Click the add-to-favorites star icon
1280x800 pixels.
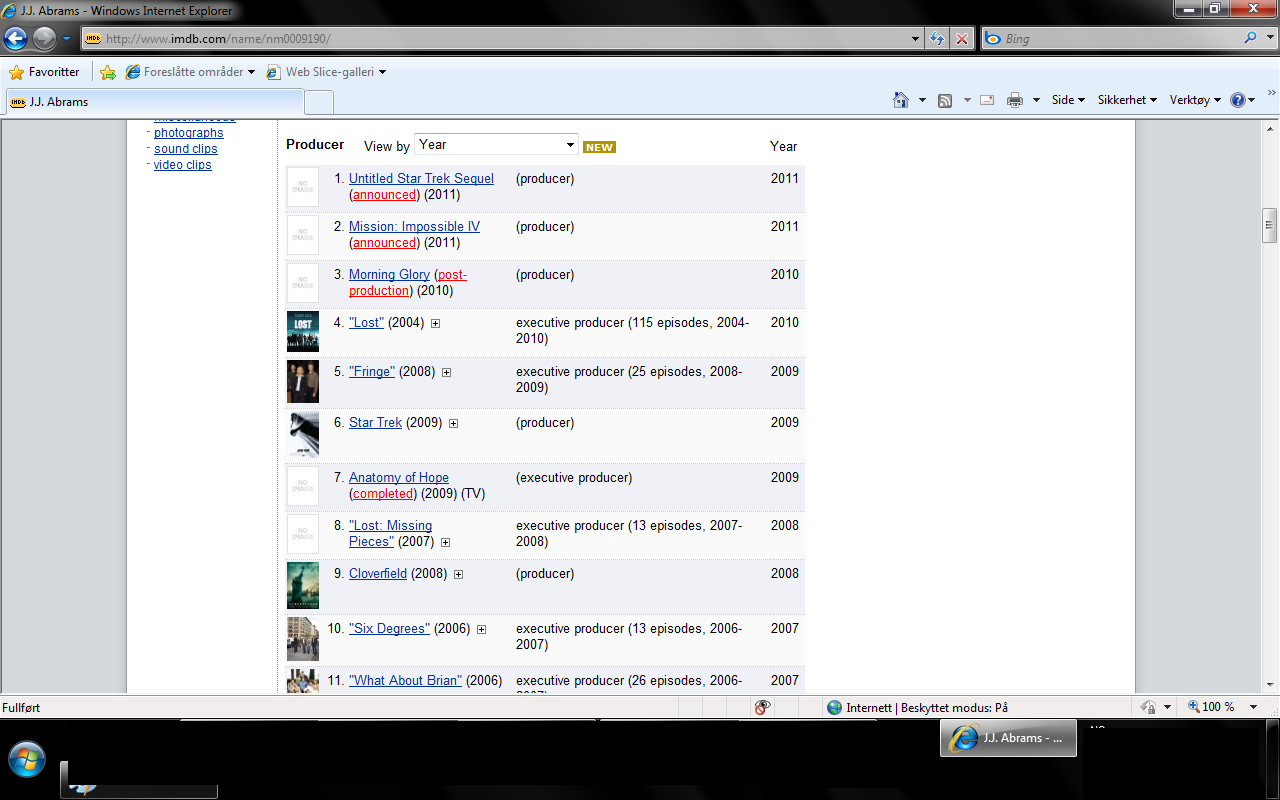[x=108, y=72]
